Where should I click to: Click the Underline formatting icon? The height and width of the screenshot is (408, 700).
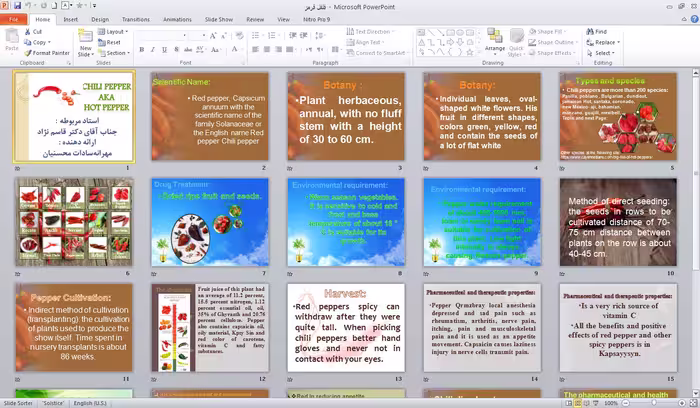pyautogui.click(x=164, y=50)
